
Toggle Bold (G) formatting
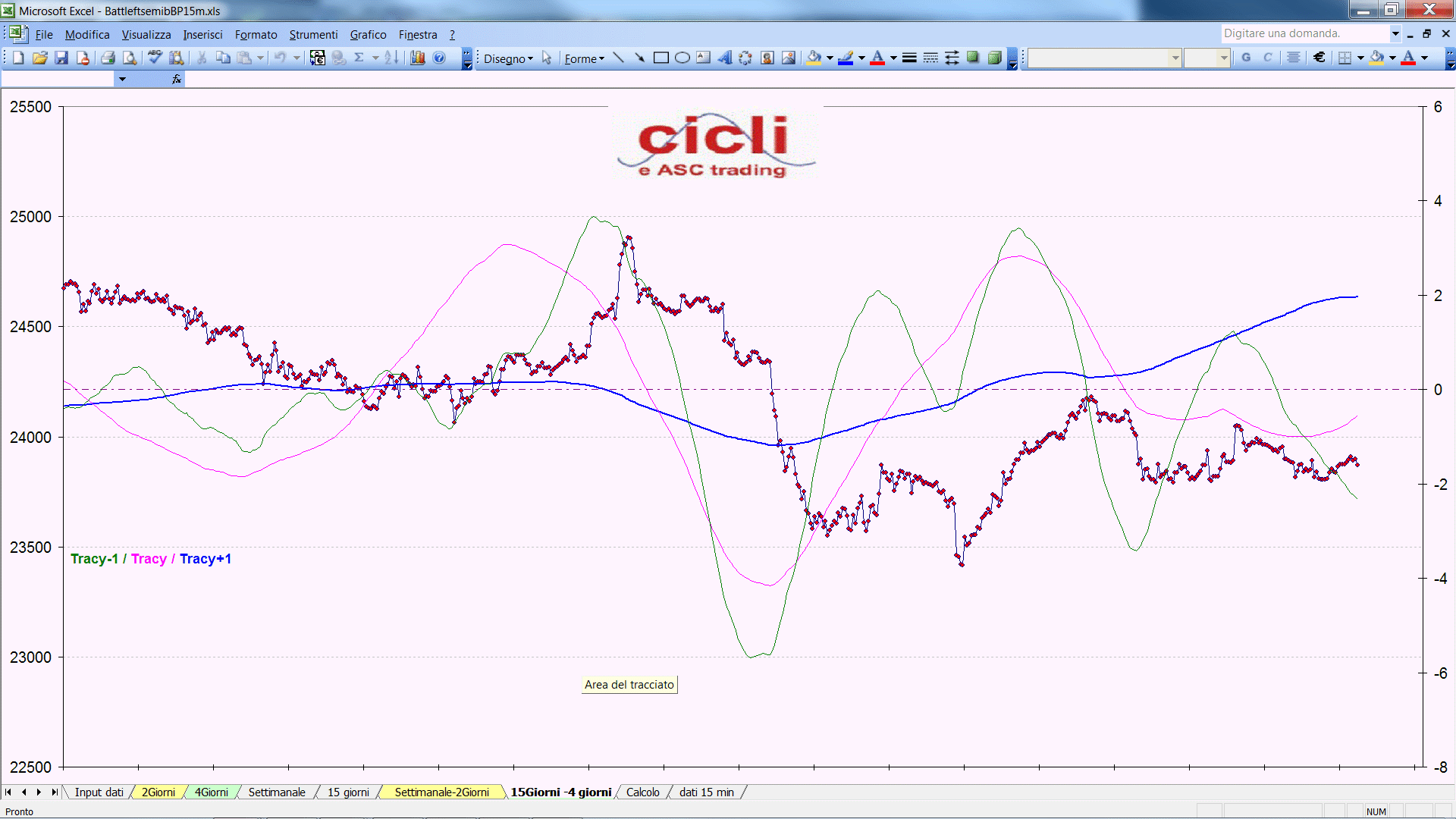point(1246,58)
